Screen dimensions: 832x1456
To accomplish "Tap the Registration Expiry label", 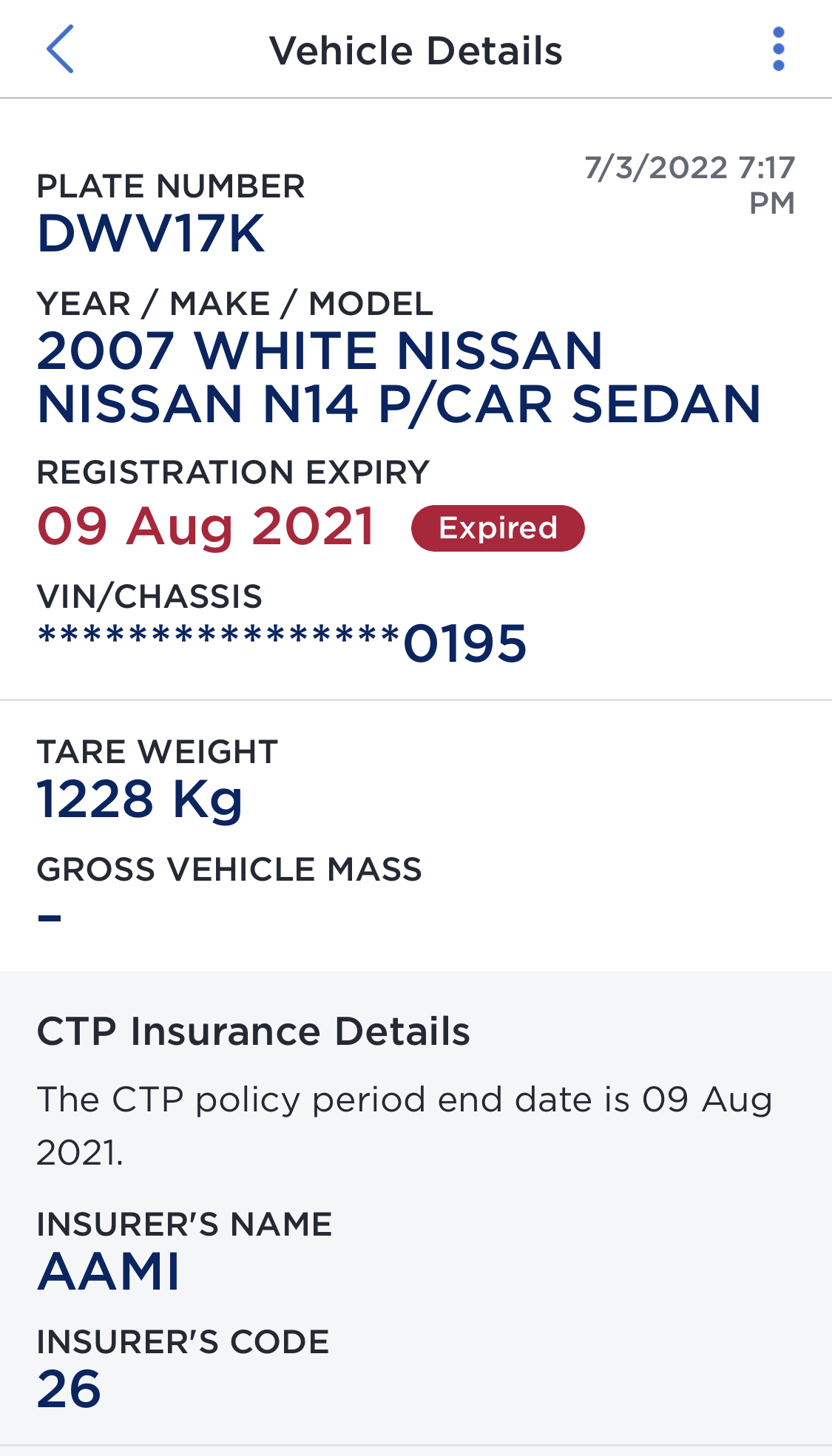I will [233, 472].
